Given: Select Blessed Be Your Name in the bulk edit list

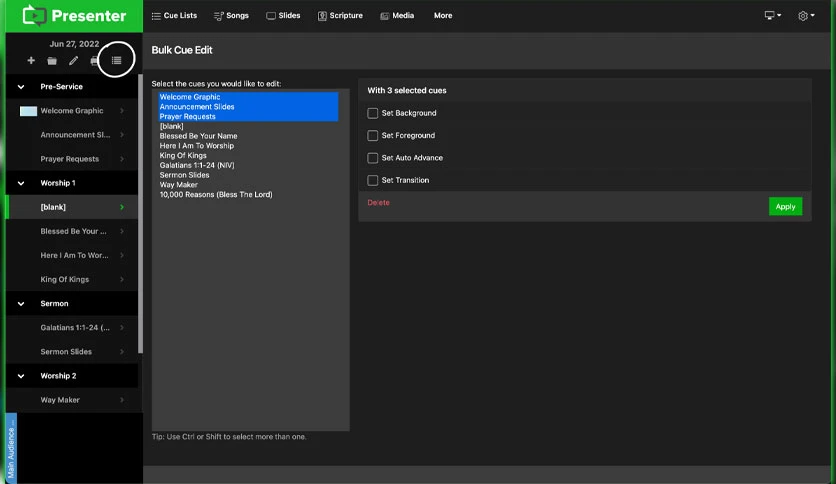Looking at the screenshot, I should pos(248,136).
